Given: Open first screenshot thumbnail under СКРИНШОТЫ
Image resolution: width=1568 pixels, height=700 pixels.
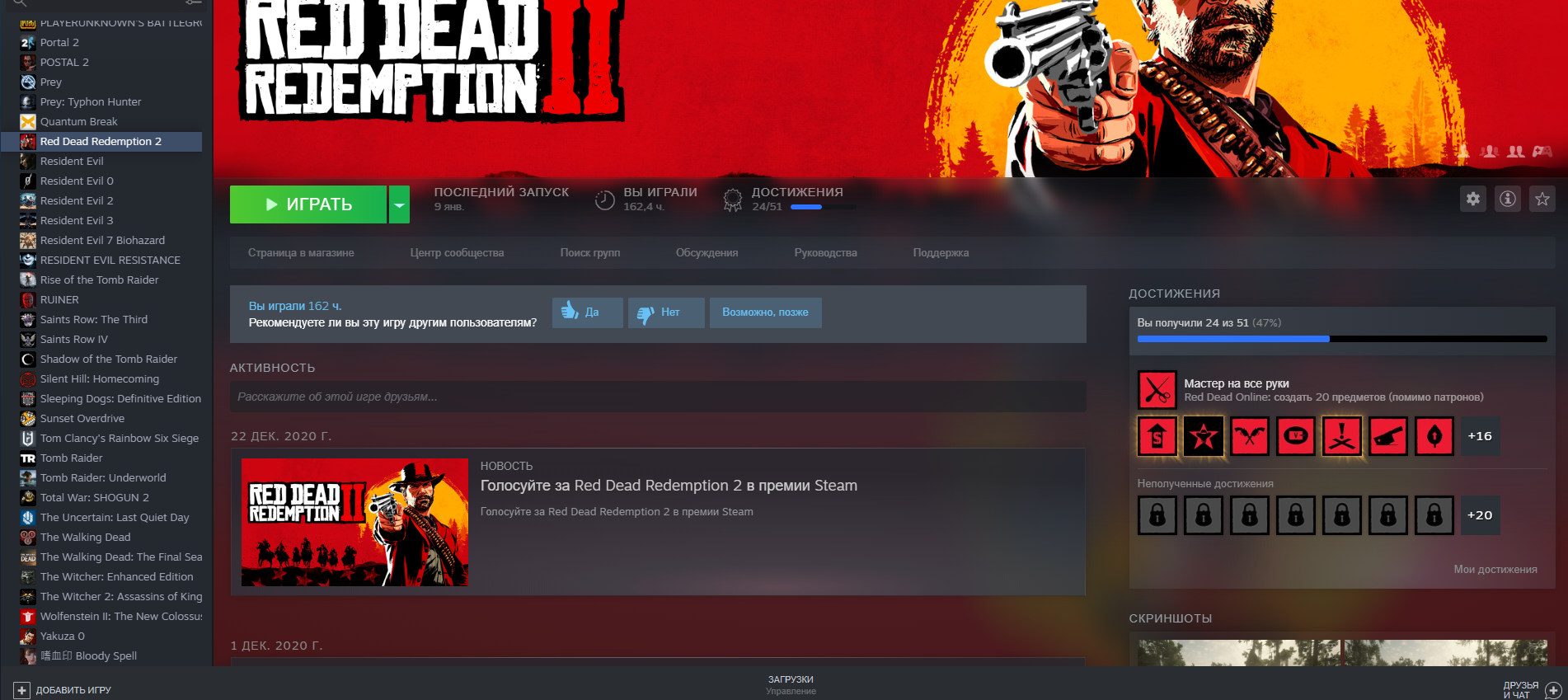Looking at the screenshot, I should (1239, 653).
